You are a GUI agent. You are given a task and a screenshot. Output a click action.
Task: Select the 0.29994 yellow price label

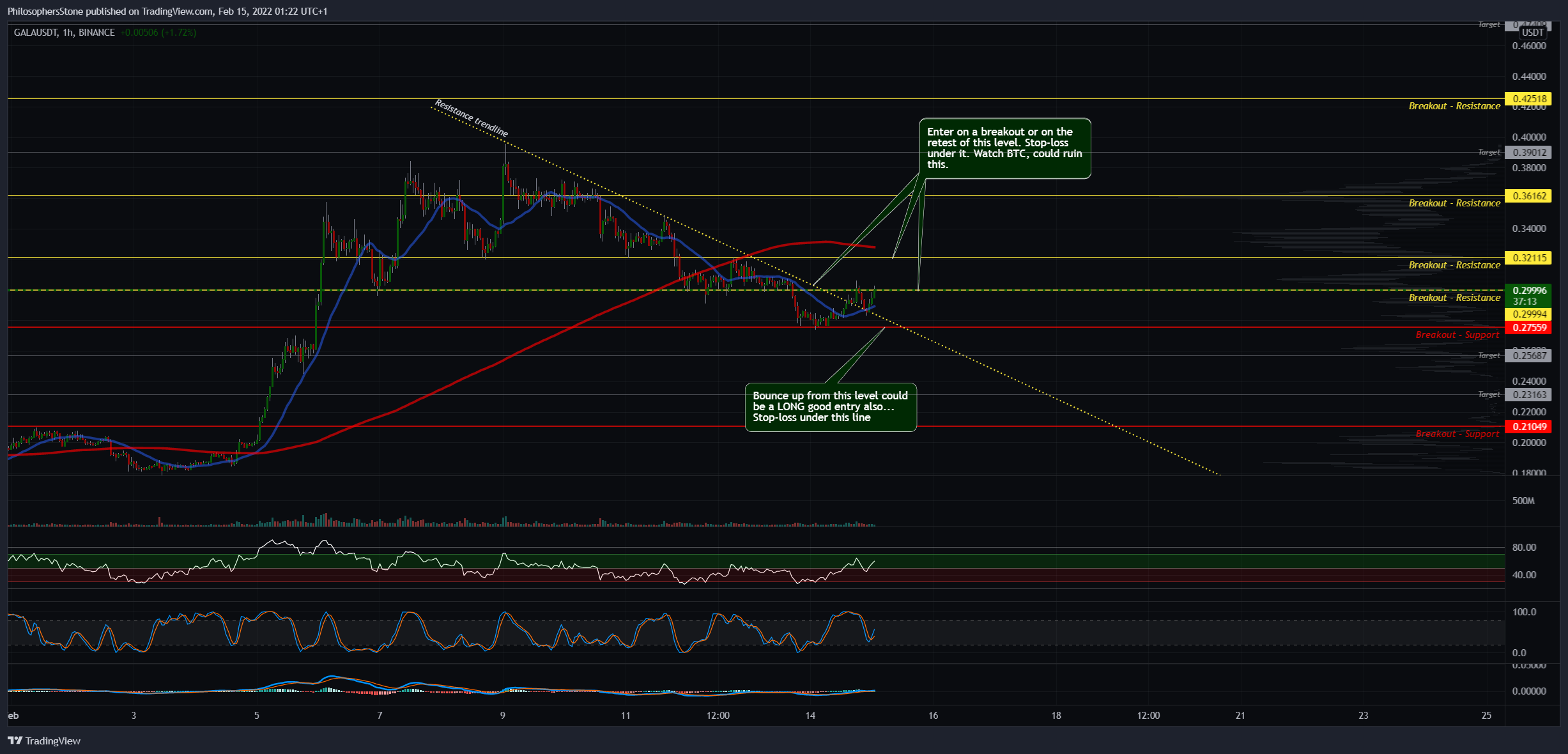tap(1528, 314)
